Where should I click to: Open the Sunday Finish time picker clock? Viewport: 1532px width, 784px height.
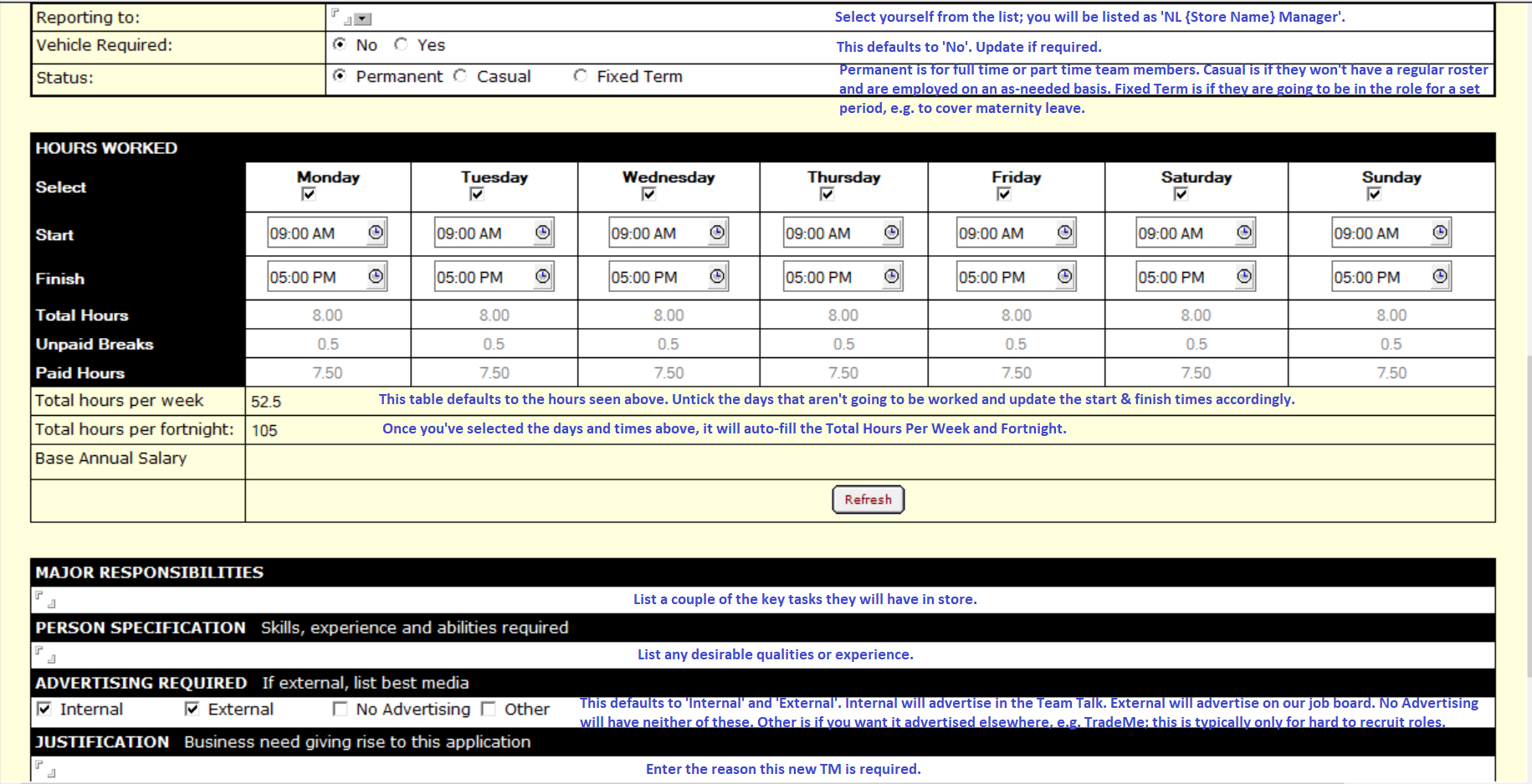[x=1440, y=276]
